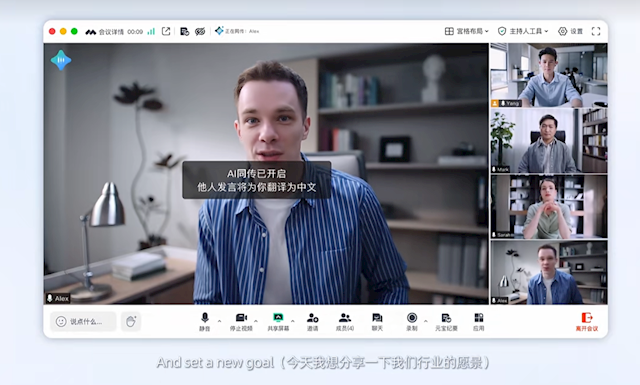Show the members list 成员(4)
Viewport: 640px width, 385px height.
(345, 322)
